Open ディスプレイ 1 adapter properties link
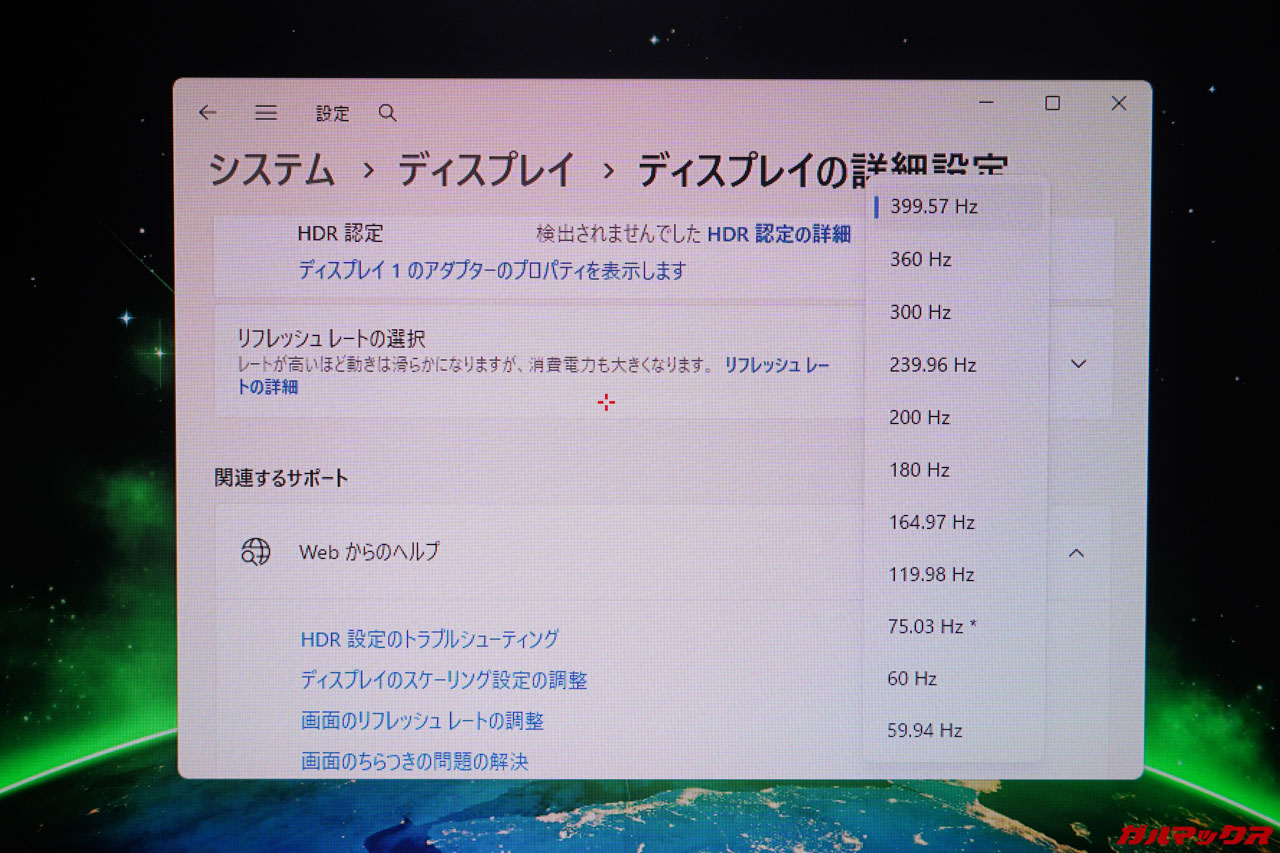Image resolution: width=1280 pixels, height=853 pixels. pos(492,271)
